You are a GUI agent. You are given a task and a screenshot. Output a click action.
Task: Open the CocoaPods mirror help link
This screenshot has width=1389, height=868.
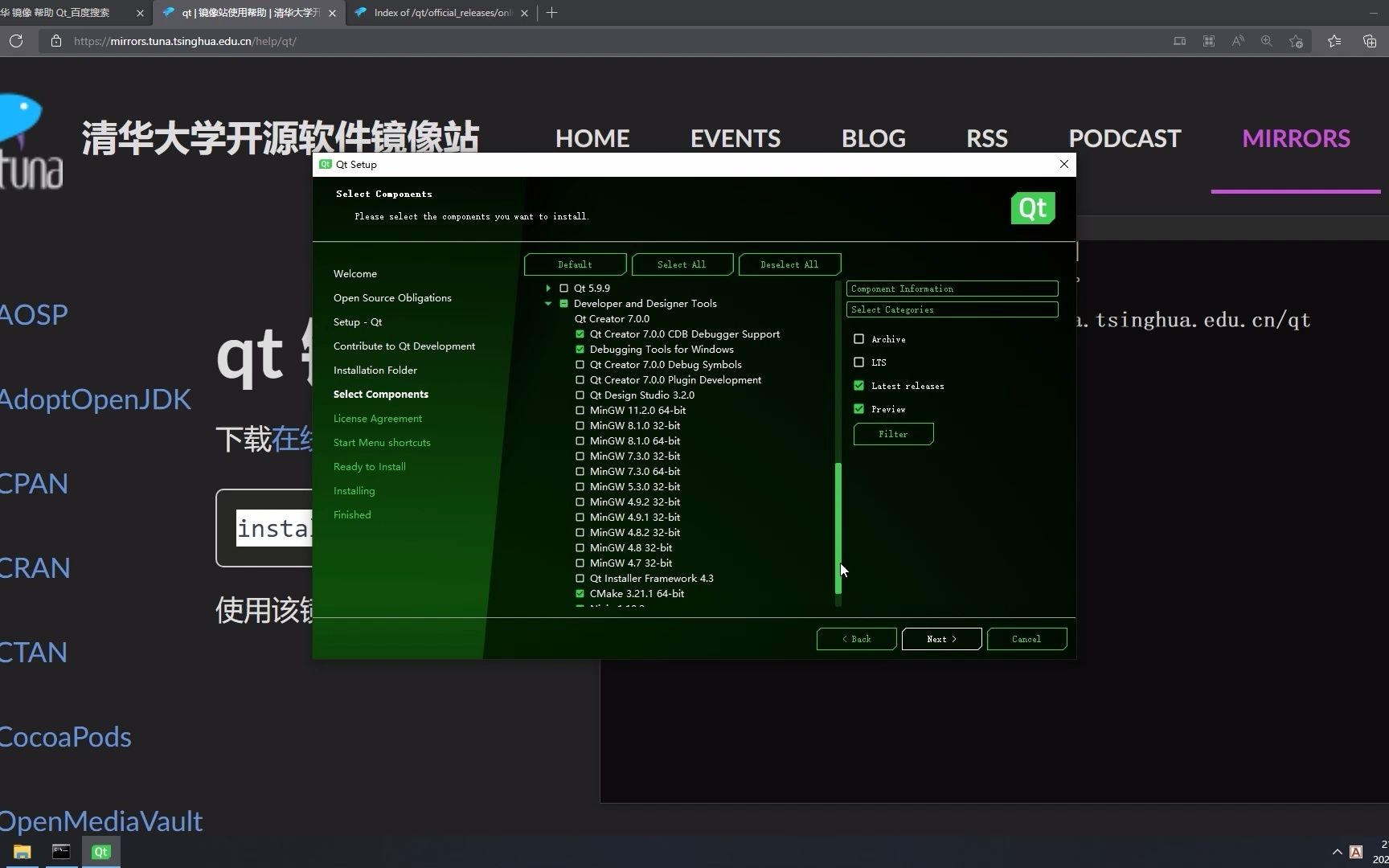pyautogui.click(x=65, y=737)
